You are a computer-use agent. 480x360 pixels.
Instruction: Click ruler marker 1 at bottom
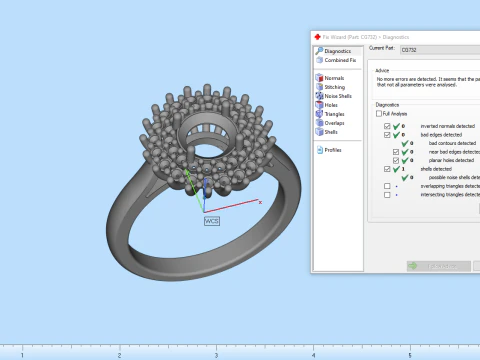coord(22,355)
